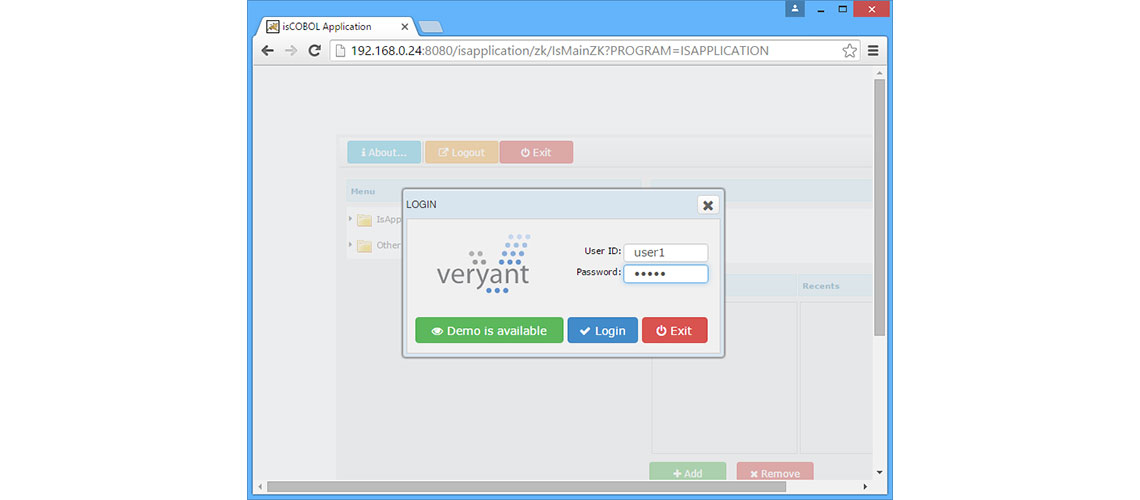
Task: Click the Other folder icon
Action: click(x=364, y=246)
